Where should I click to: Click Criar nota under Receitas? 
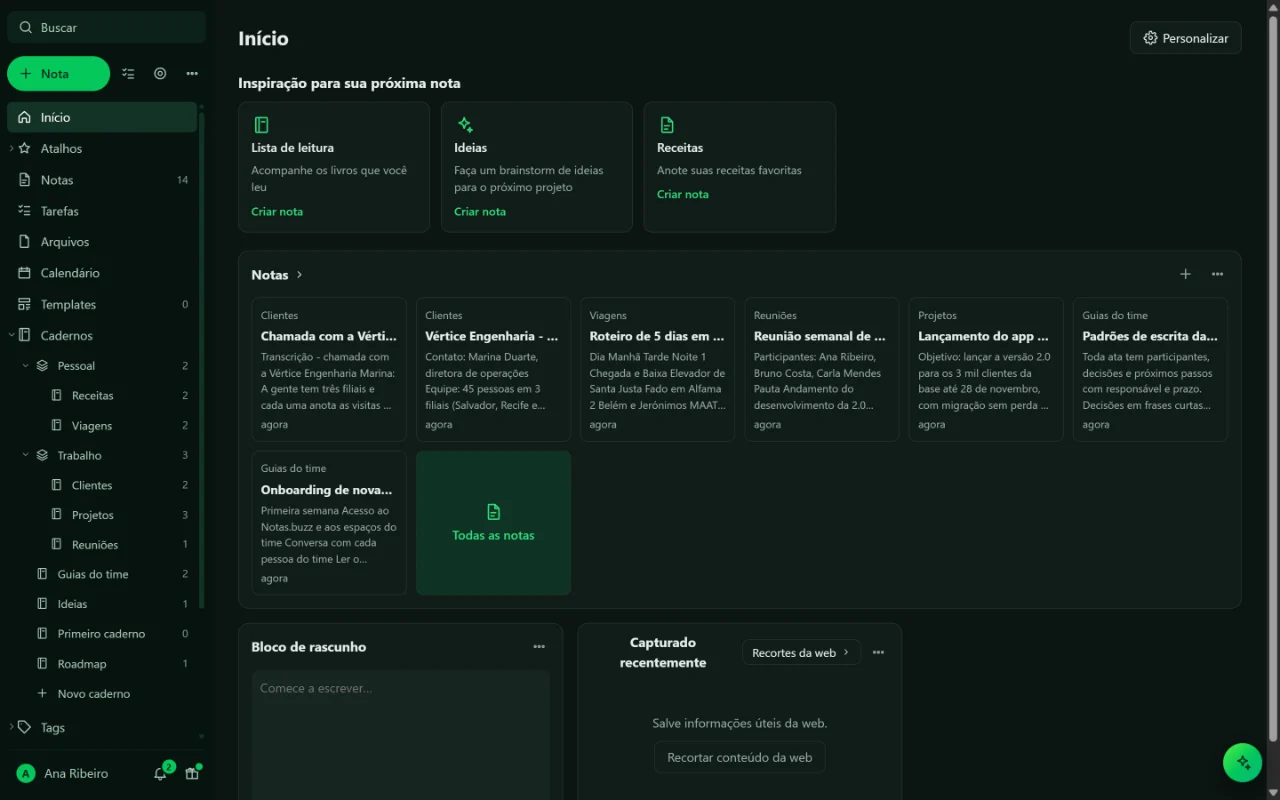click(x=683, y=195)
